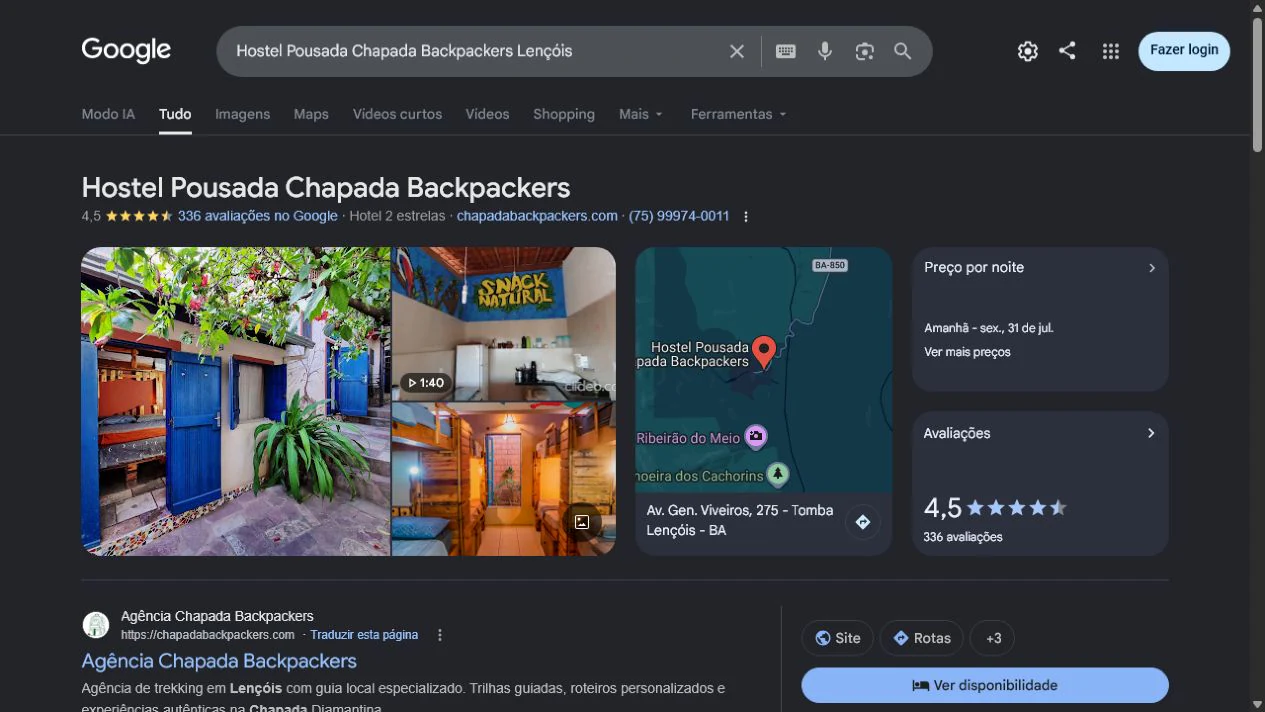Click the date Amanhã - sex., 31 de jul.

pyautogui.click(x=989, y=328)
